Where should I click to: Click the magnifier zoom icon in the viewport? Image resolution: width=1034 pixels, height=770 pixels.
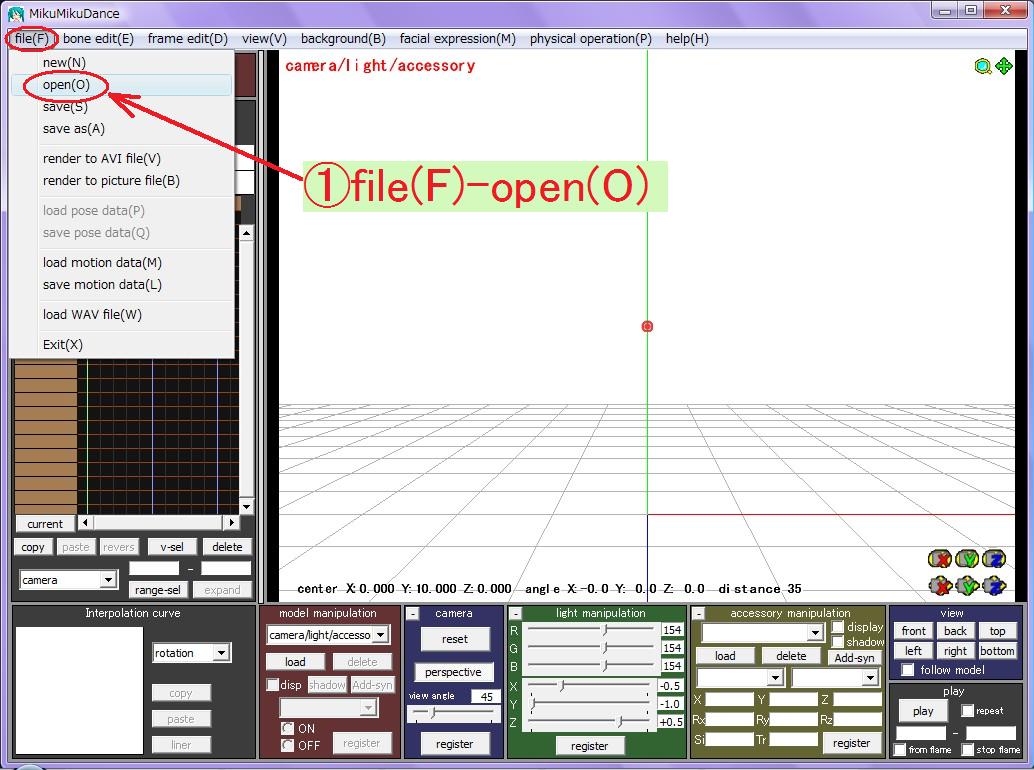(x=983, y=66)
